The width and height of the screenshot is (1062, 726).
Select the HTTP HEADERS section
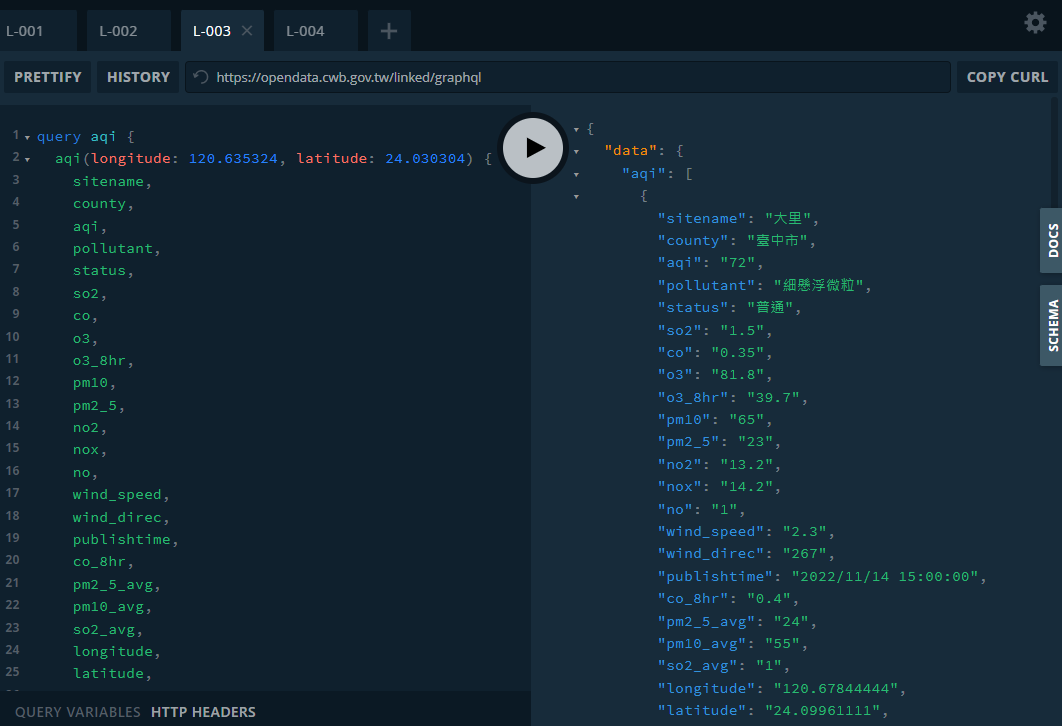coord(203,712)
